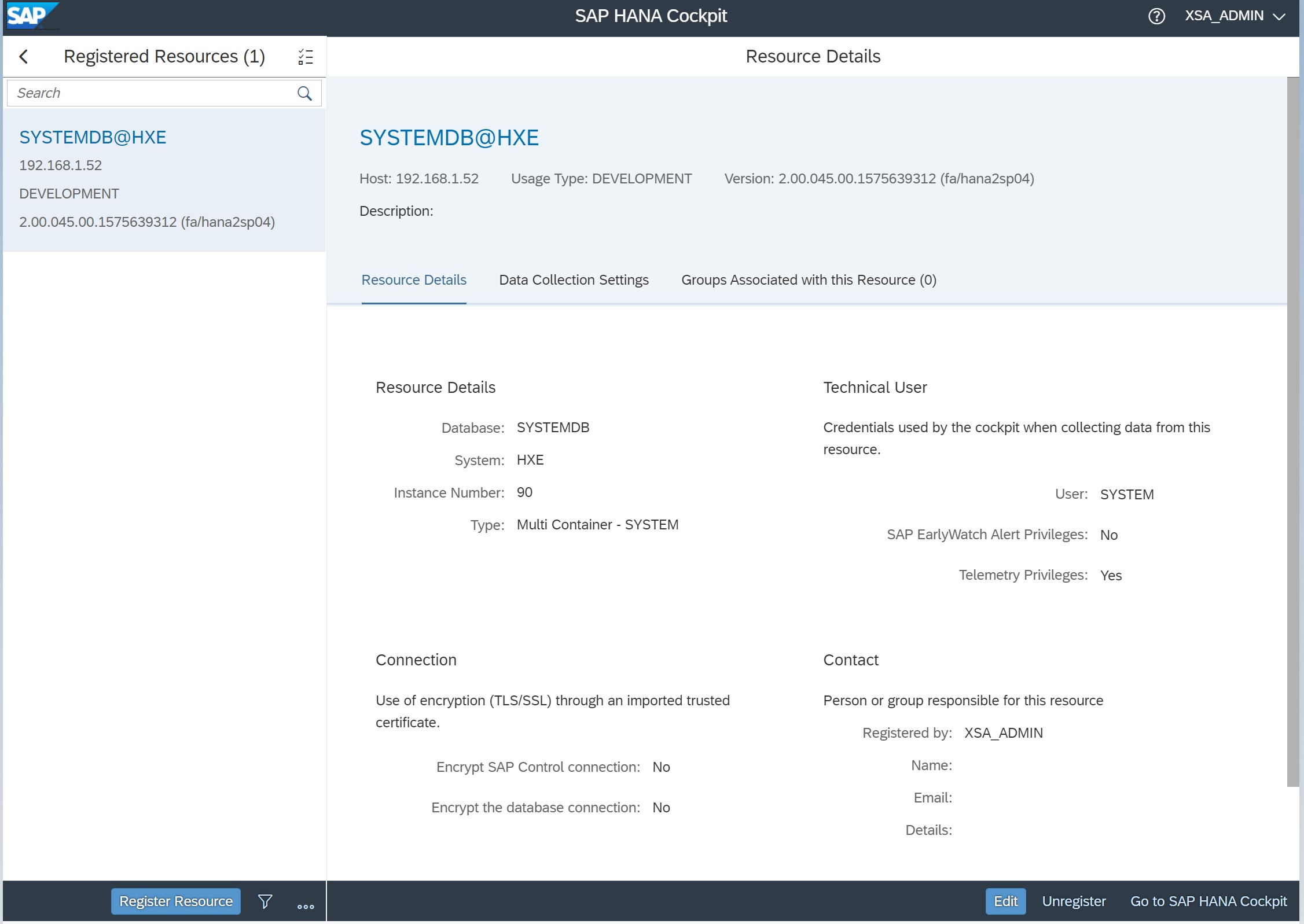Switch to Data Collection Settings tab
Image resolution: width=1304 pixels, height=924 pixels.
tap(574, 280)
